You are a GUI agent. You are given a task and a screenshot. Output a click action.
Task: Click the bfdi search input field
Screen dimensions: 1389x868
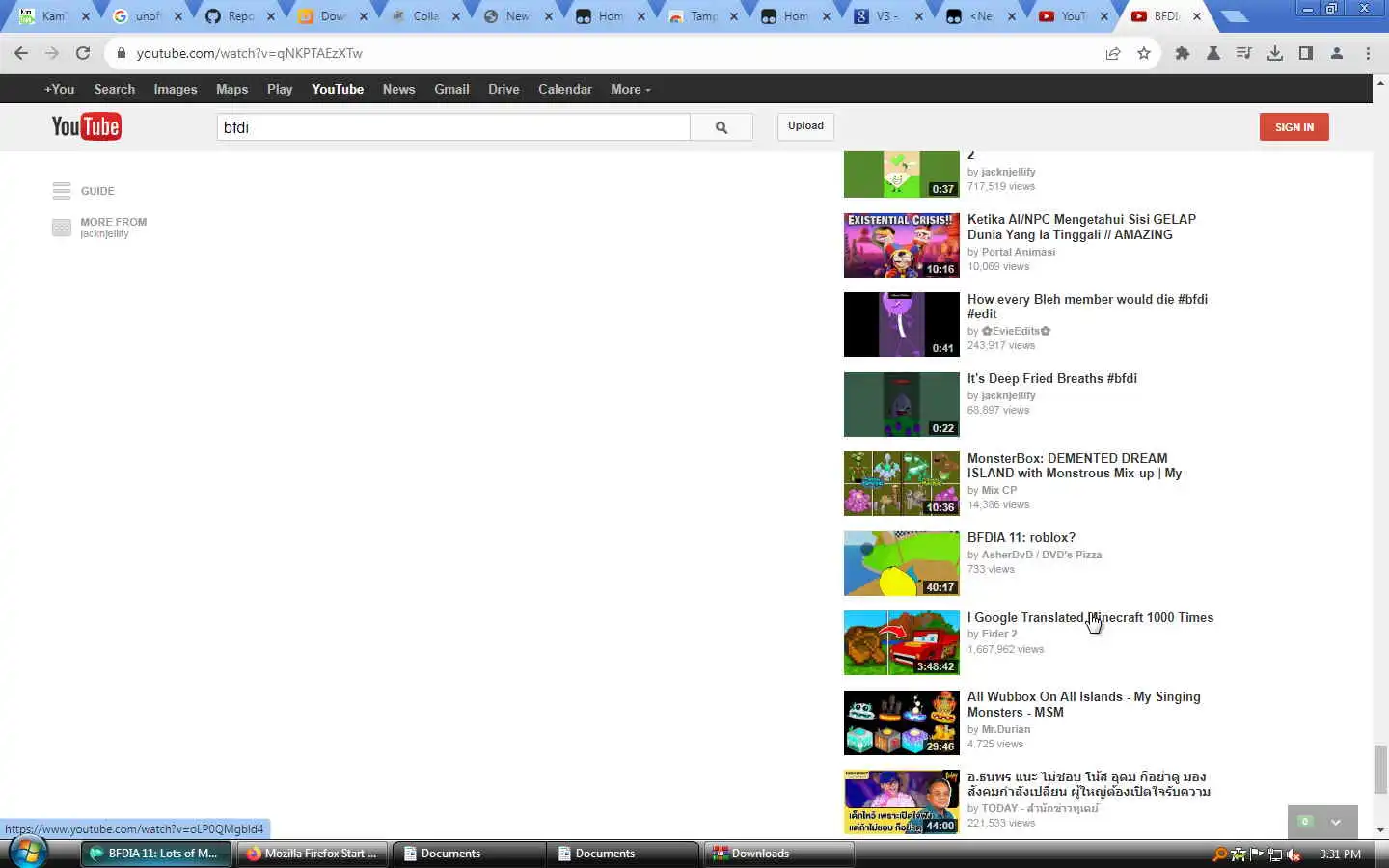coord(453,127)
